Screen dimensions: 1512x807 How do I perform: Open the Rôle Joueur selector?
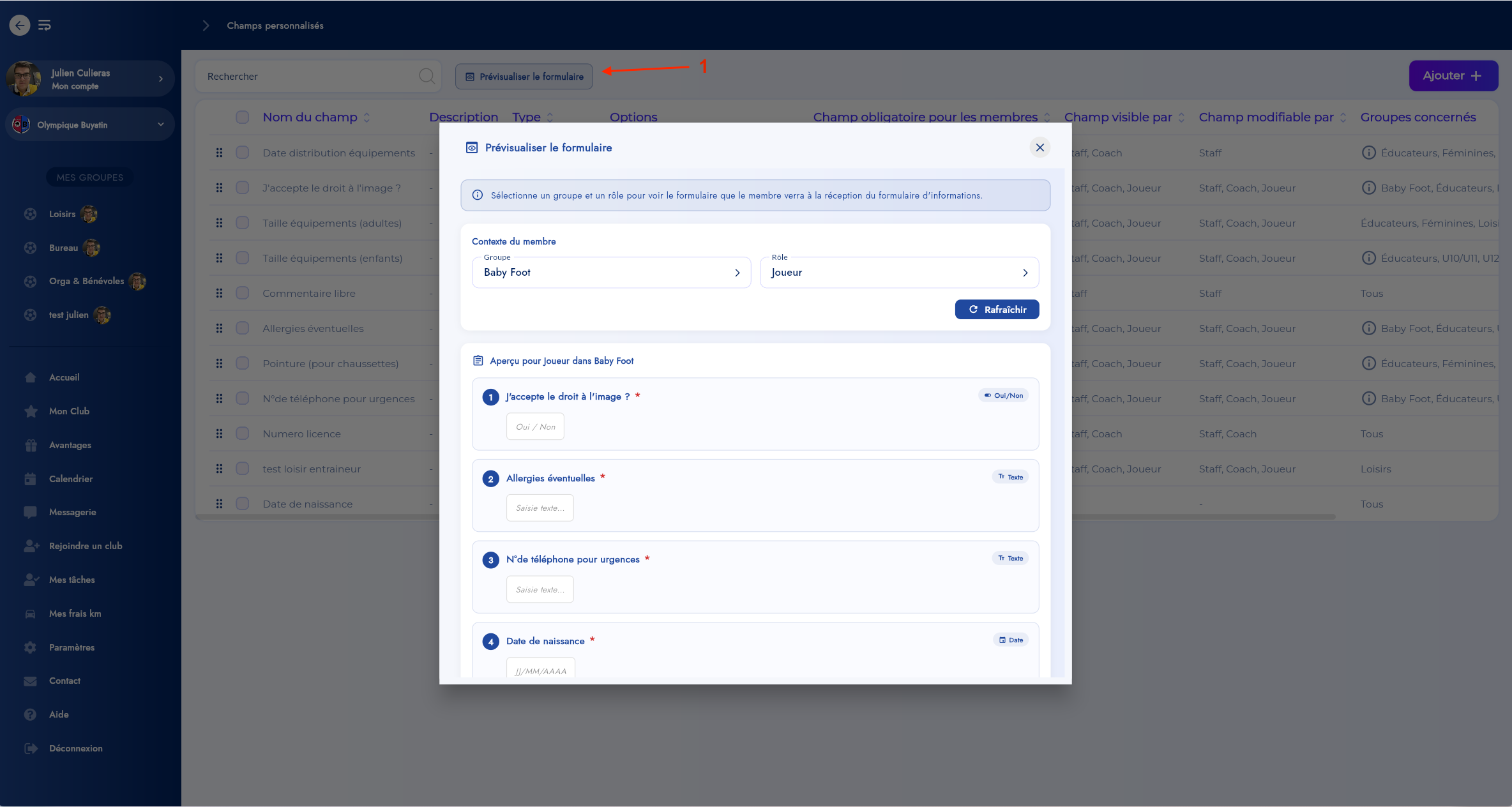[x=899, y=273]
